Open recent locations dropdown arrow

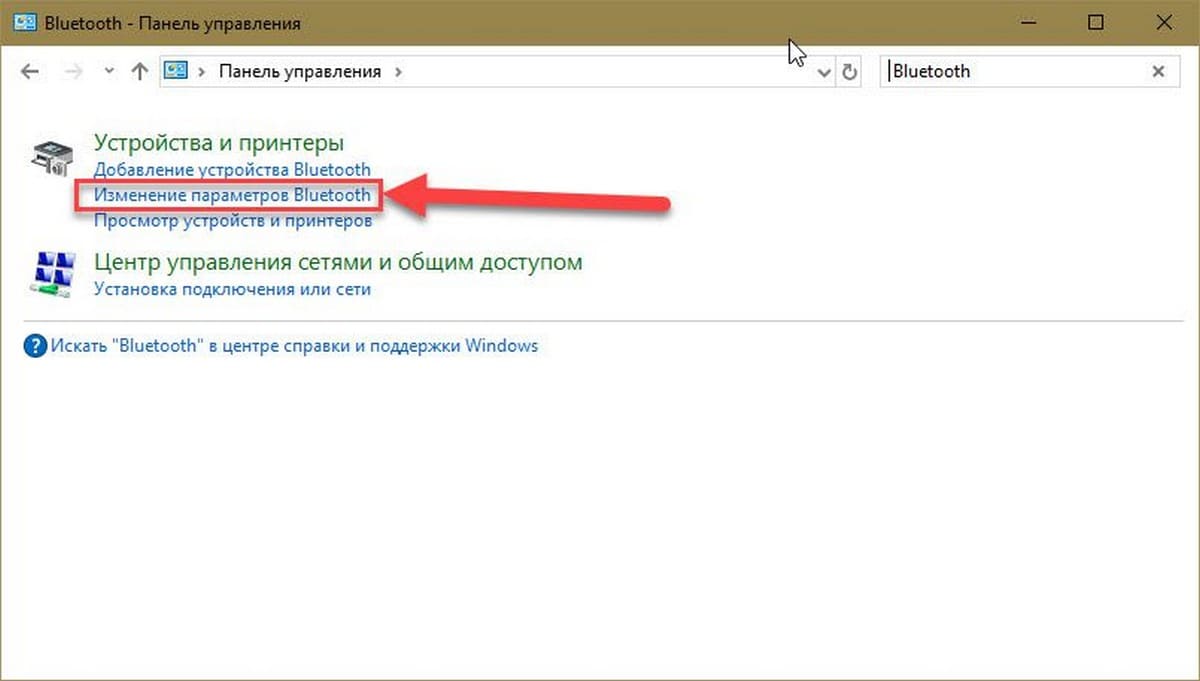point(109,72)
